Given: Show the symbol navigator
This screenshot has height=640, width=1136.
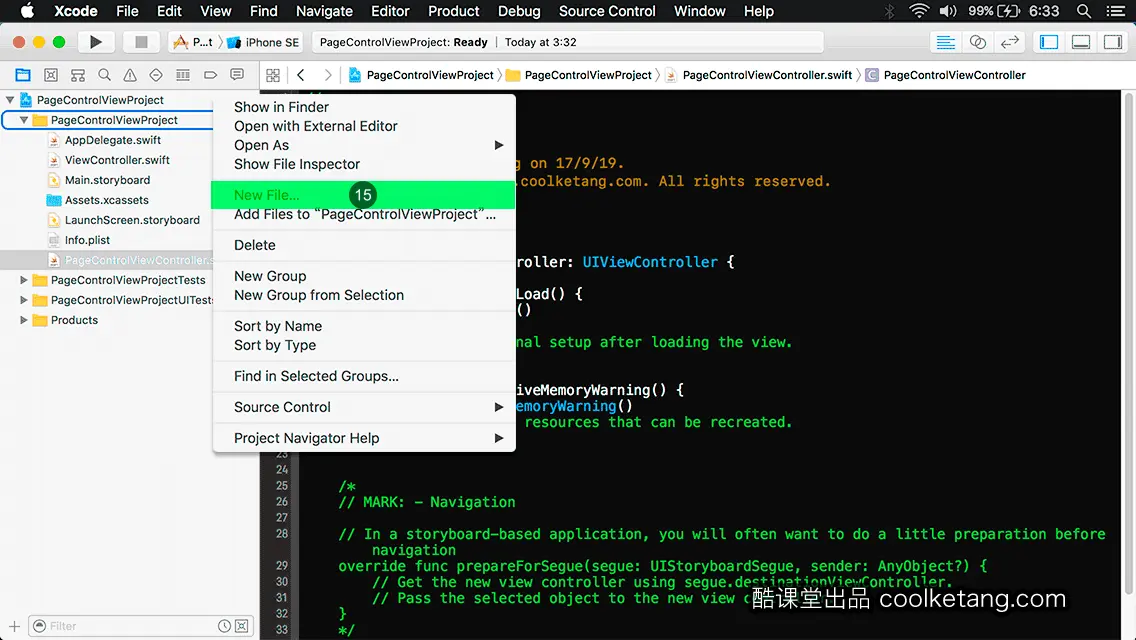Looking at the screenshot, I should click(78, 75).
